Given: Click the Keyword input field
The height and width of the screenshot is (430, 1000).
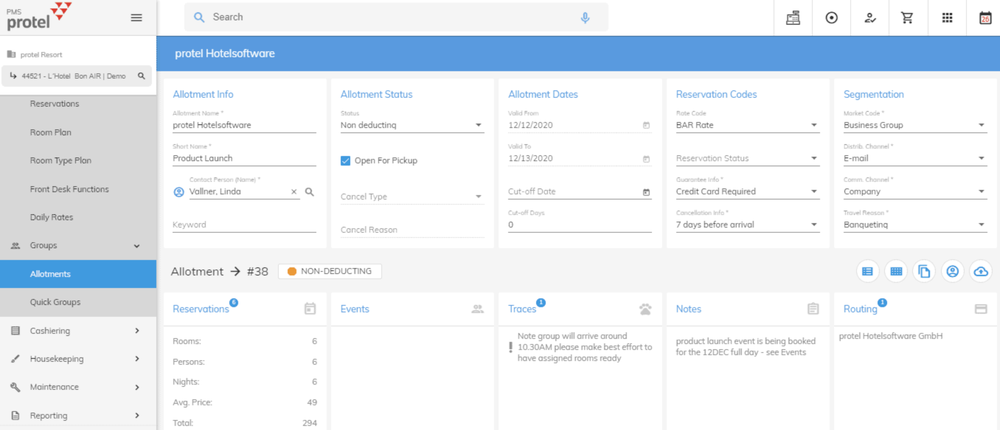Looking at the screenshot, I should point(244,225).
